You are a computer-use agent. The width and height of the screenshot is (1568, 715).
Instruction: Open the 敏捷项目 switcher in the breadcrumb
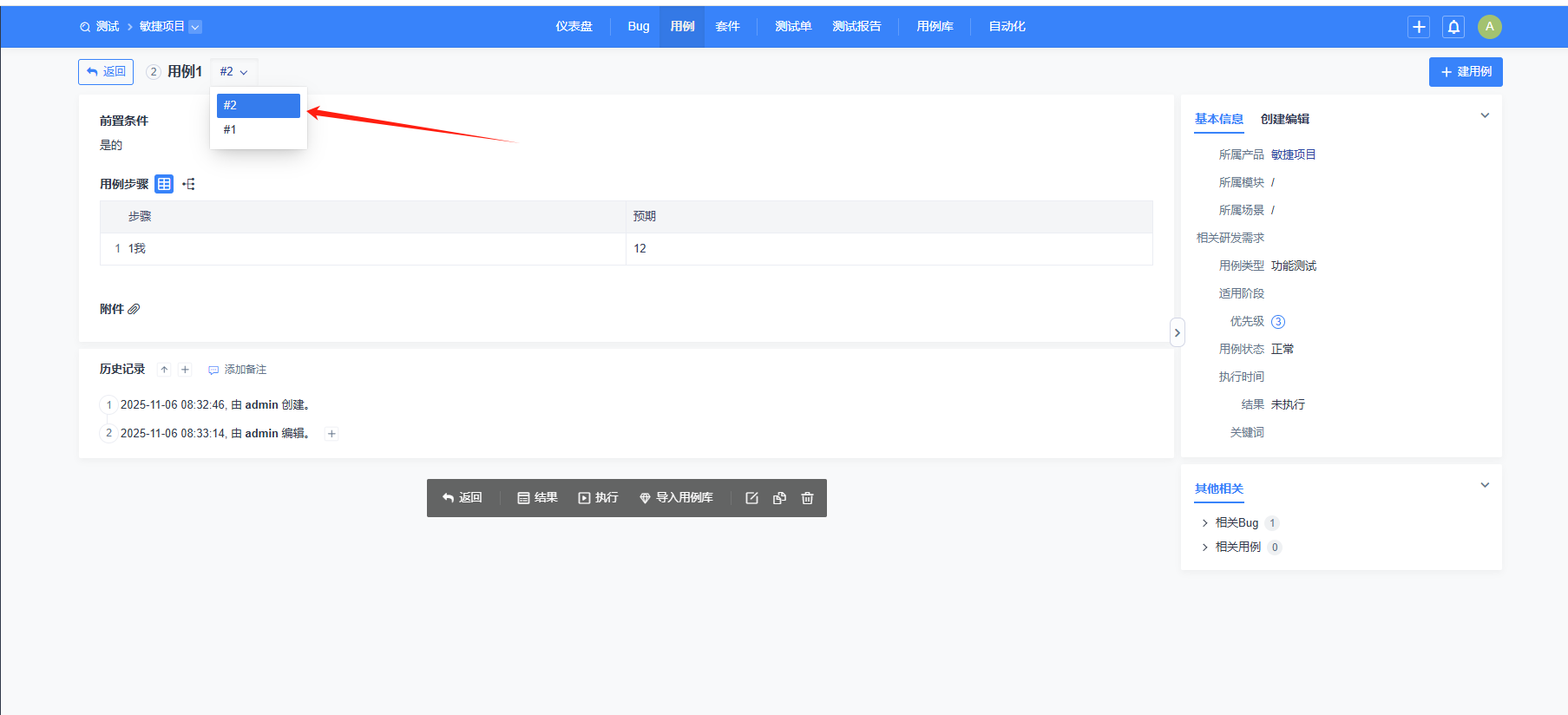point(170,27)
